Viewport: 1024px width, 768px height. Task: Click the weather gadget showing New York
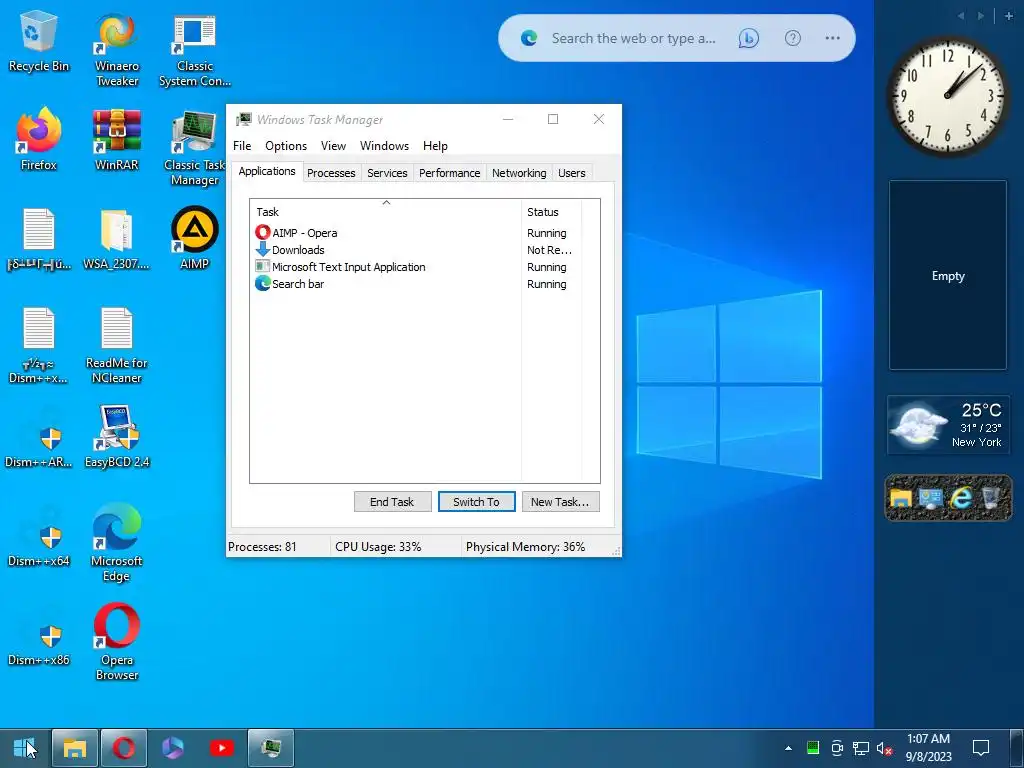click(948, 425)
